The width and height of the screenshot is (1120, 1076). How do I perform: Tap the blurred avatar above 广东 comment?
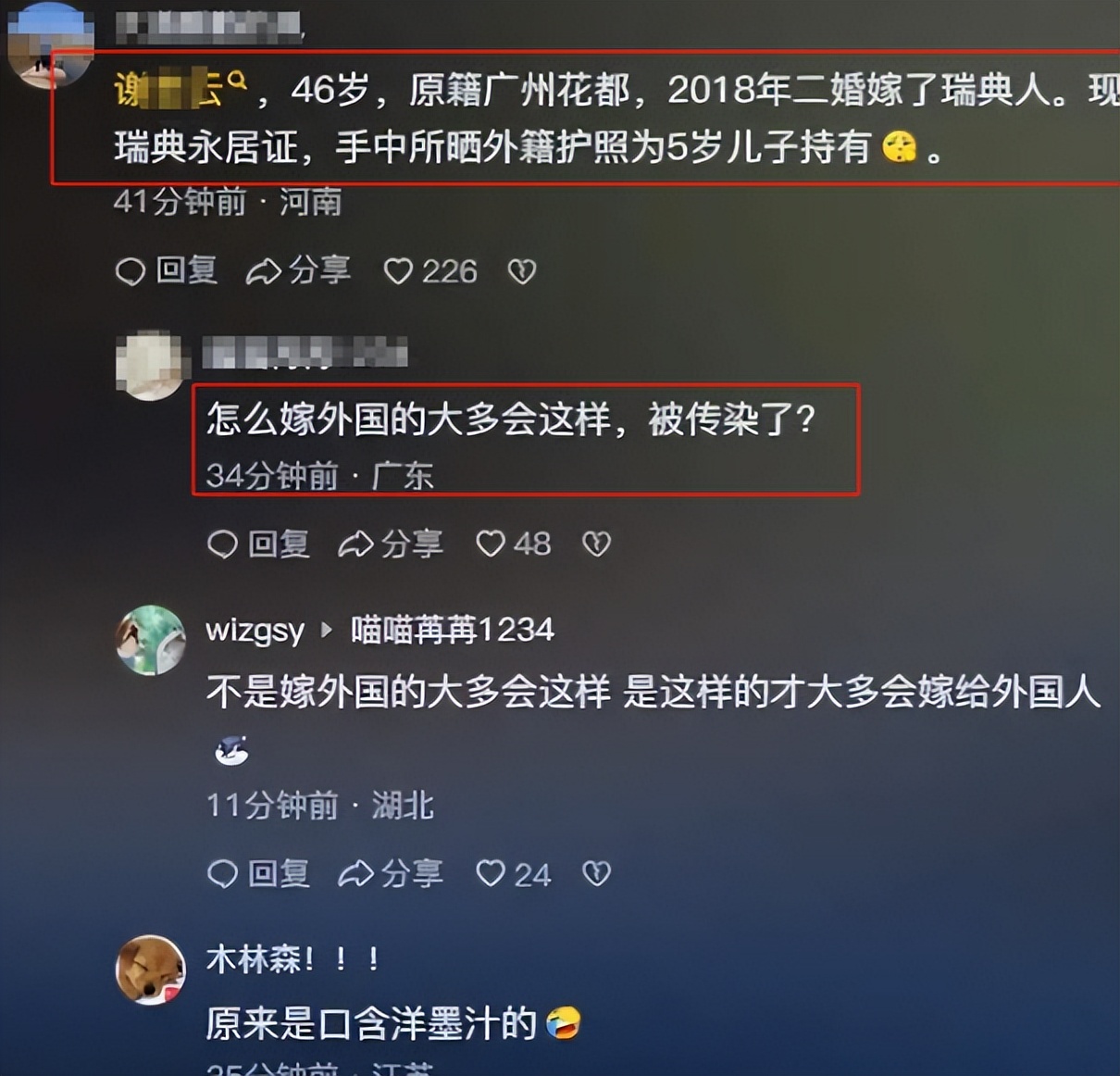pos(149,365)
